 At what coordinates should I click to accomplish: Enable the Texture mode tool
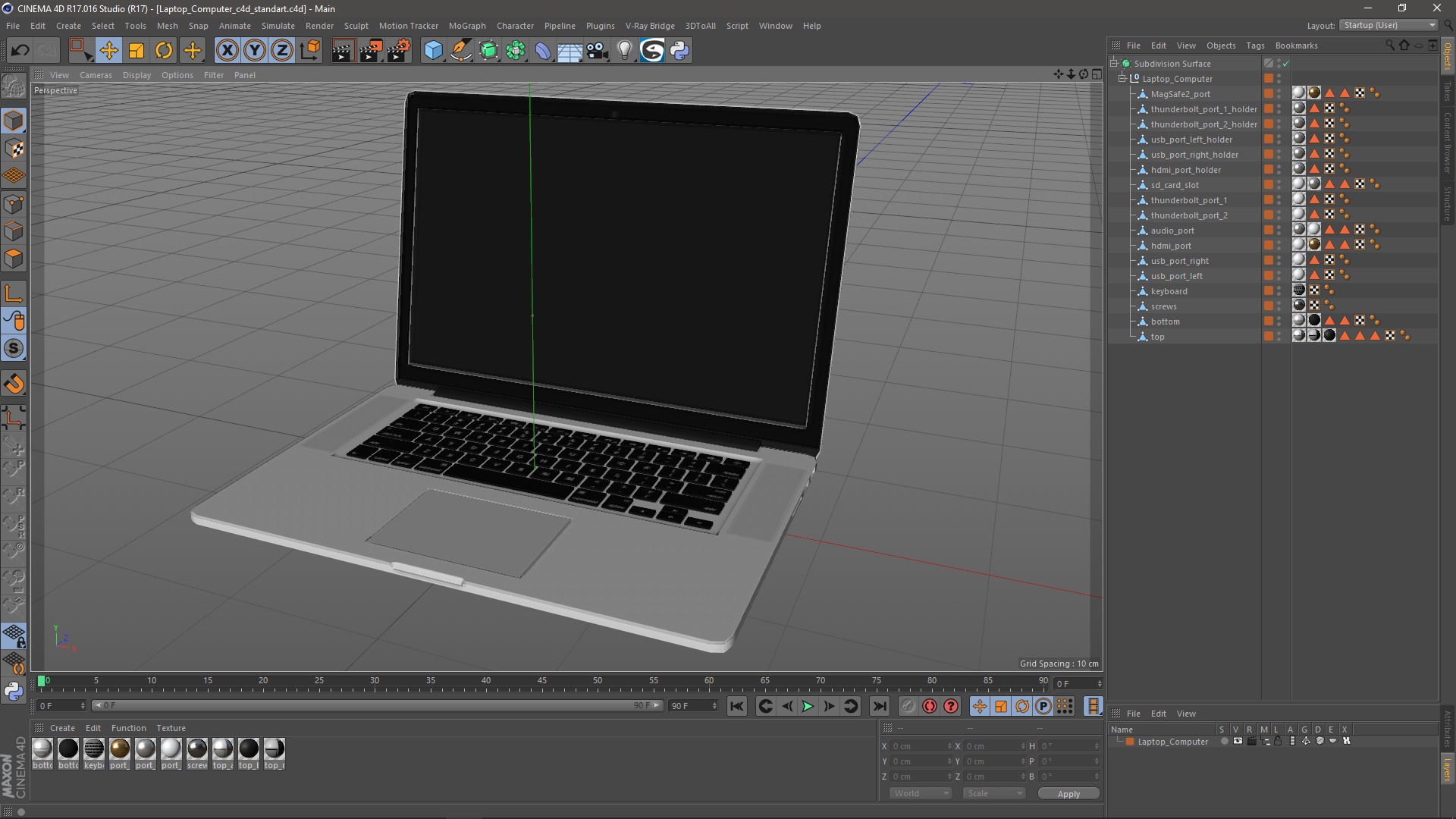pyautogui.click(x=14, y=149)
